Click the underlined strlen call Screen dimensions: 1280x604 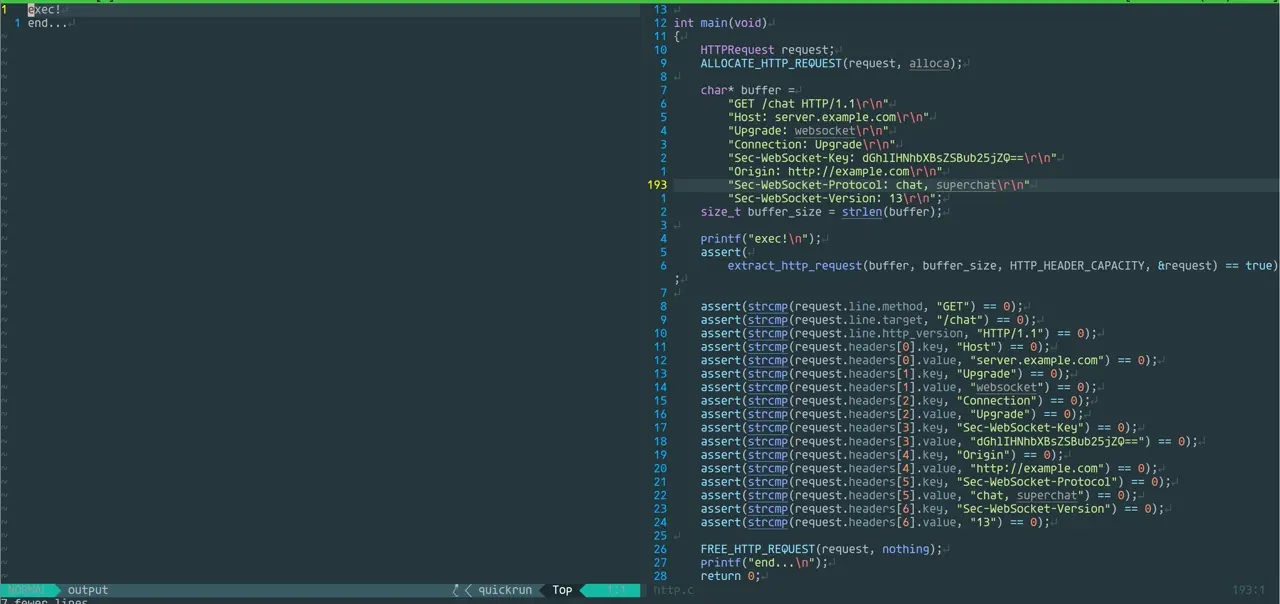point(861,212)
